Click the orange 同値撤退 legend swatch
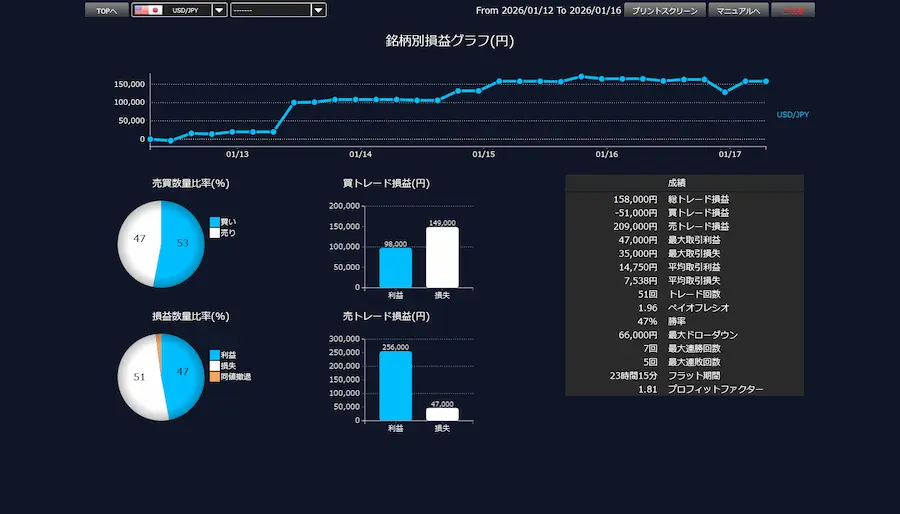The width and height of the screenshot is (900, 514). coord(215,377)
